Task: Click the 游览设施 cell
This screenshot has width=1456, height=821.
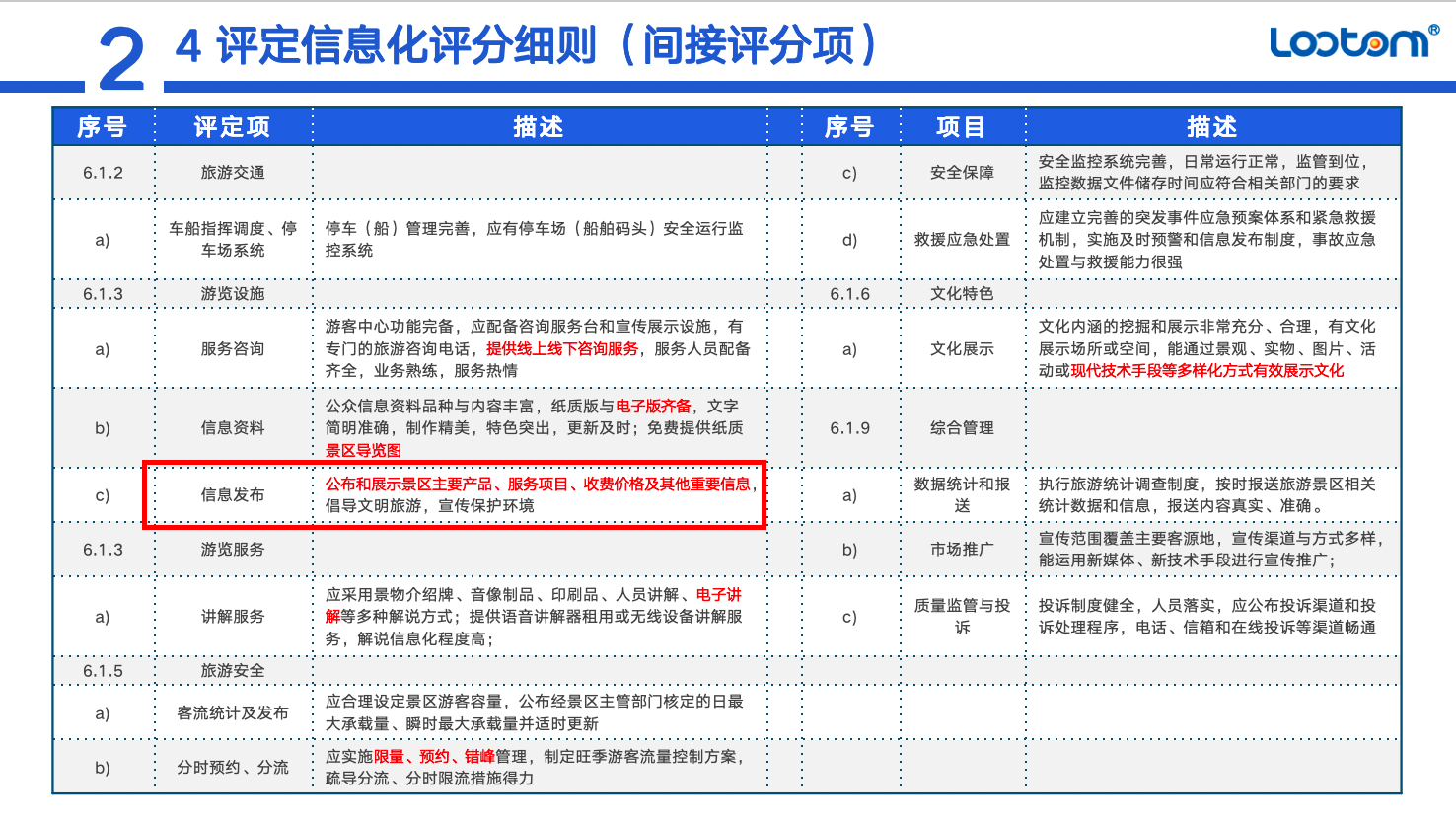Action: (233, 294)
